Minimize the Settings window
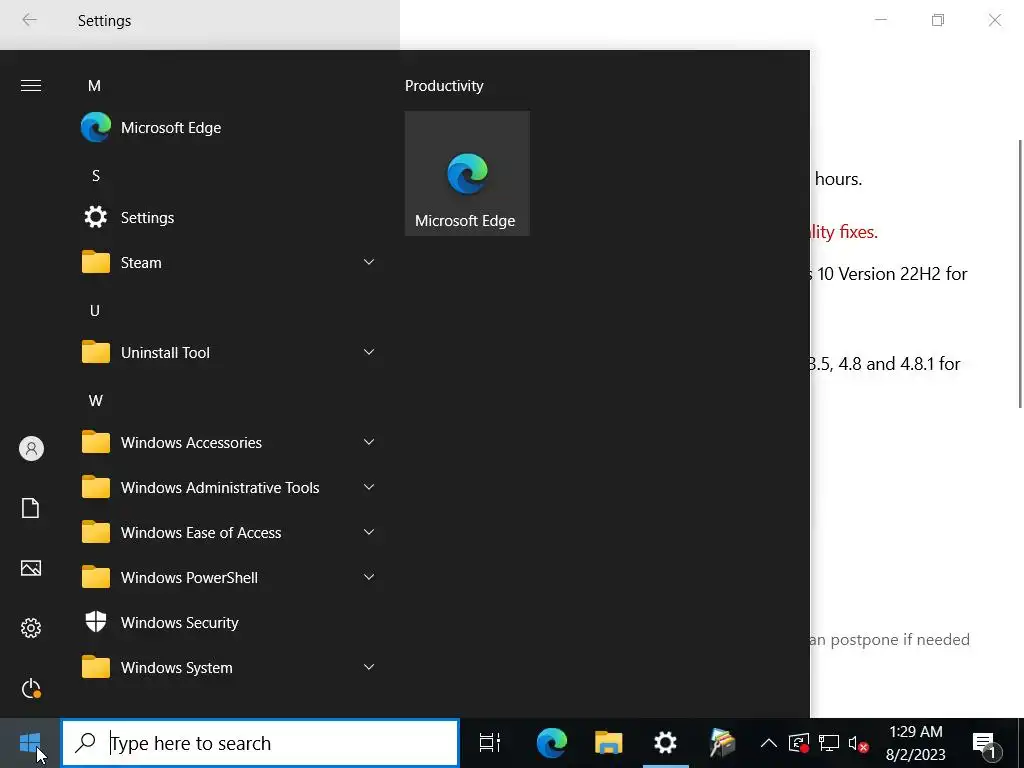This screenshot has height=768, width=1024. 881,20
